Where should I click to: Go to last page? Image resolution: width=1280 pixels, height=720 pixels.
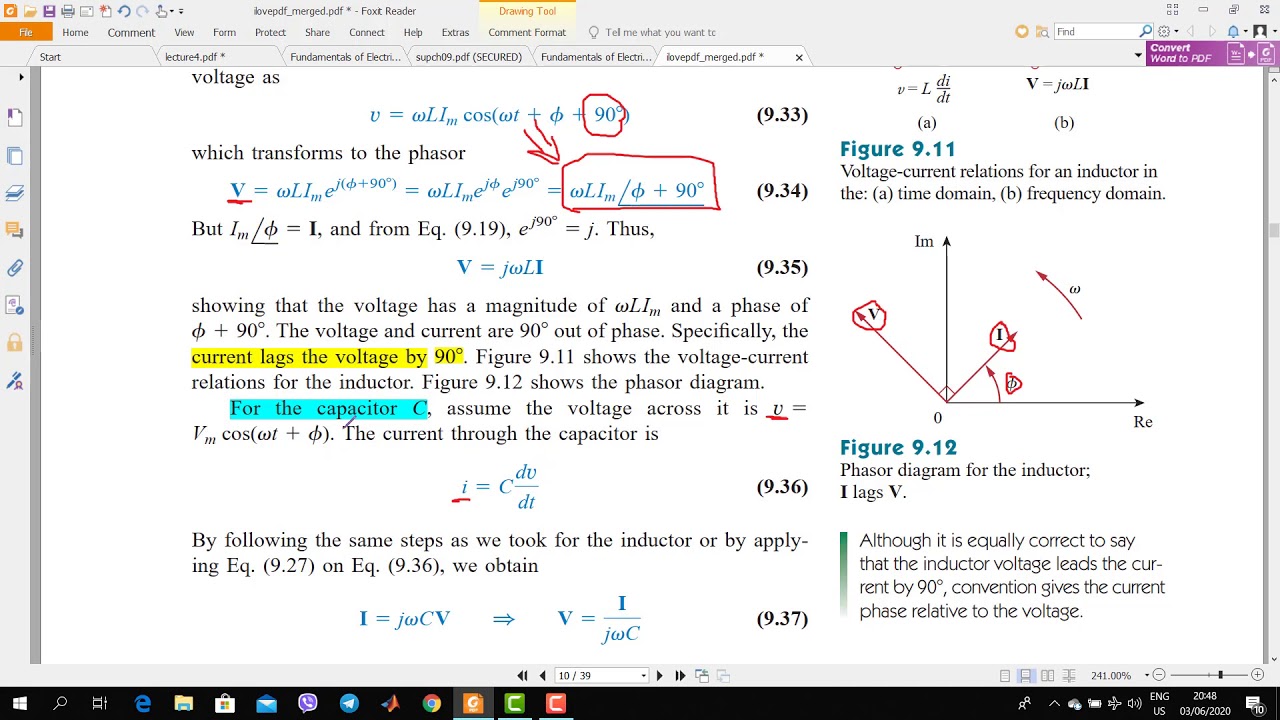pos(680,676)
